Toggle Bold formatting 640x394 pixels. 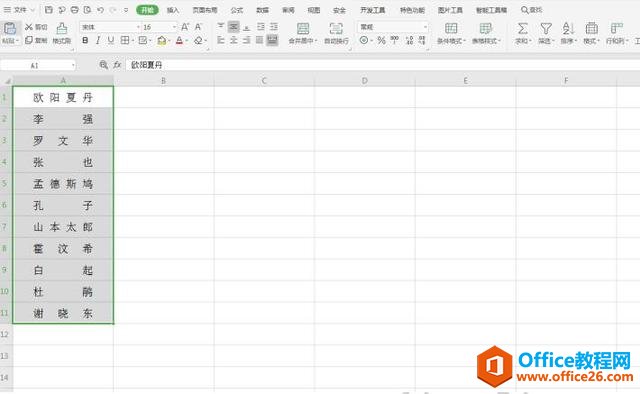coord(85,40)
